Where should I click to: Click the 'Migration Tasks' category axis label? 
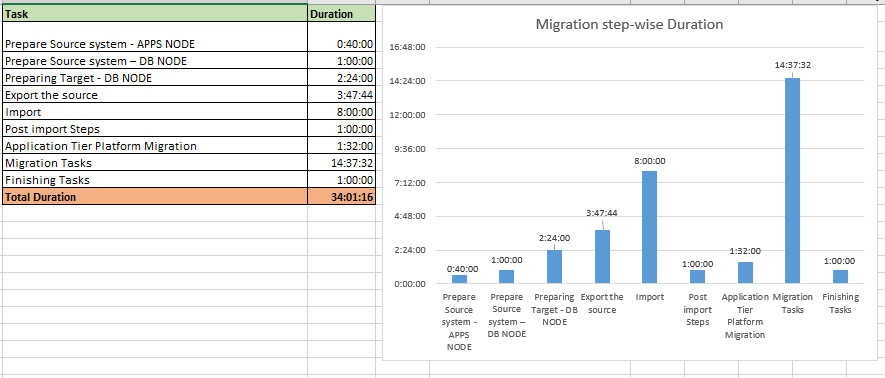[792, 304]
